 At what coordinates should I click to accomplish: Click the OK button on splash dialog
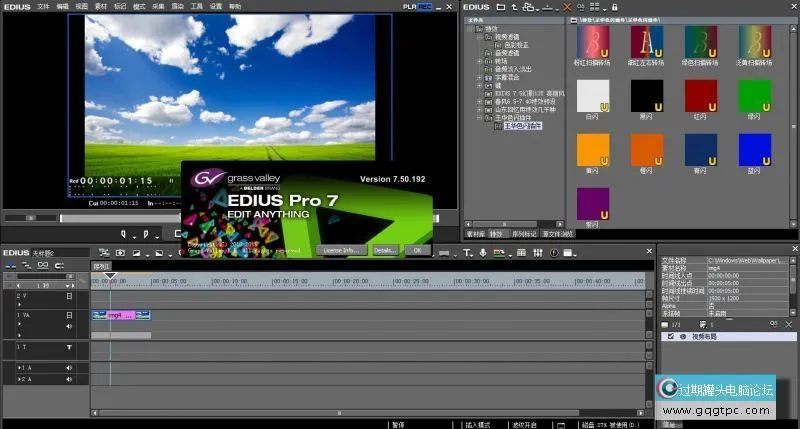tap(417, 249)
